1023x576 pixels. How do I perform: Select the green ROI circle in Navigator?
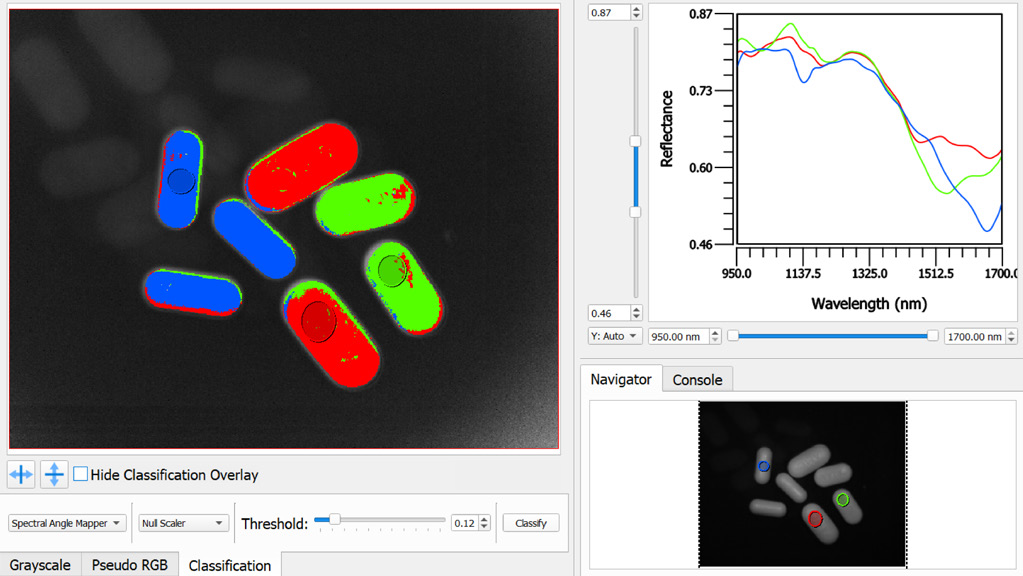pos(843,499)
